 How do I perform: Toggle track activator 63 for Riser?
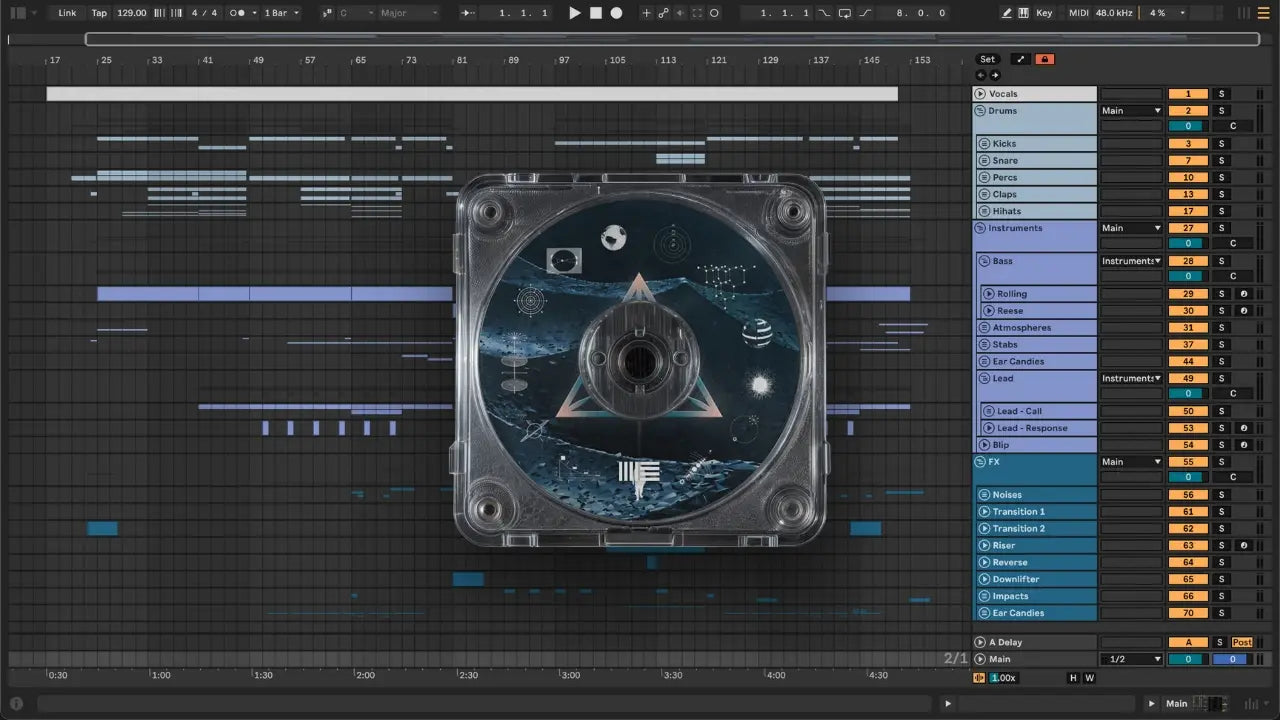tap(1188, 546)
